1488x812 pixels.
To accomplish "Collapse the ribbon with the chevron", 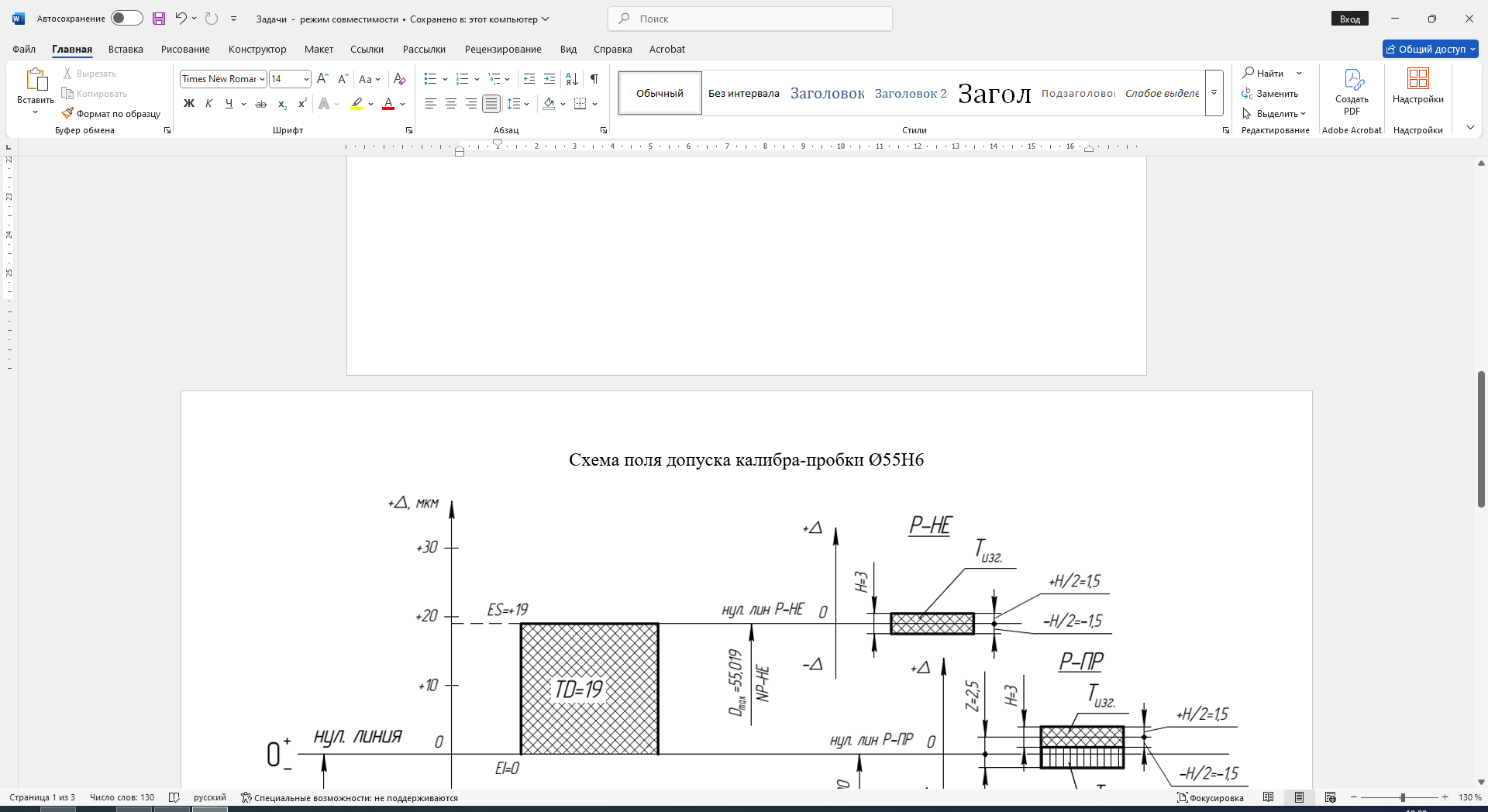I will tap(1470, 128).
